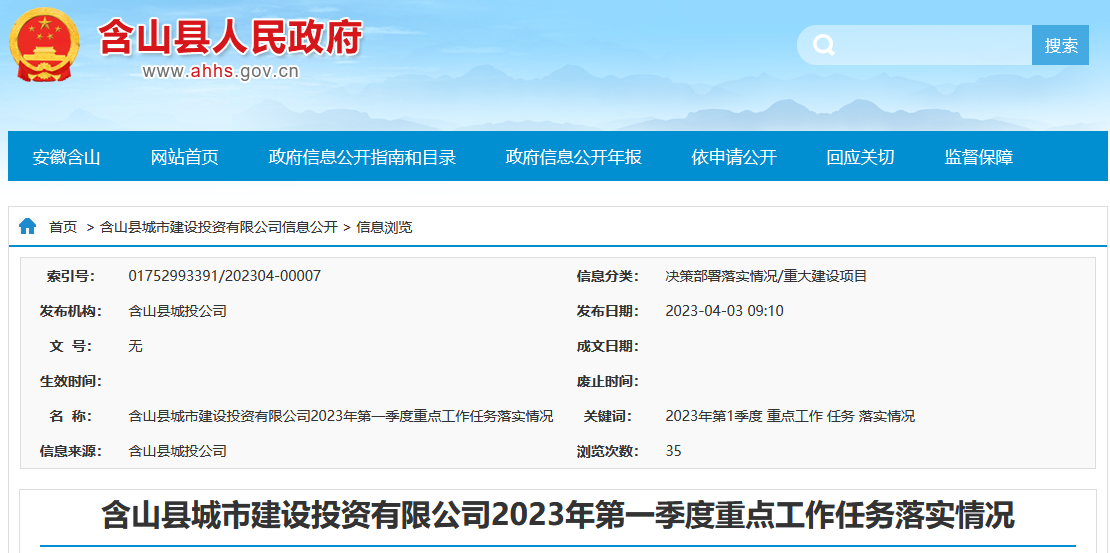Click the index number 01752993391/202304-00007
The height and width of the screenshot is (553, 1110).
tap(225, 276)
